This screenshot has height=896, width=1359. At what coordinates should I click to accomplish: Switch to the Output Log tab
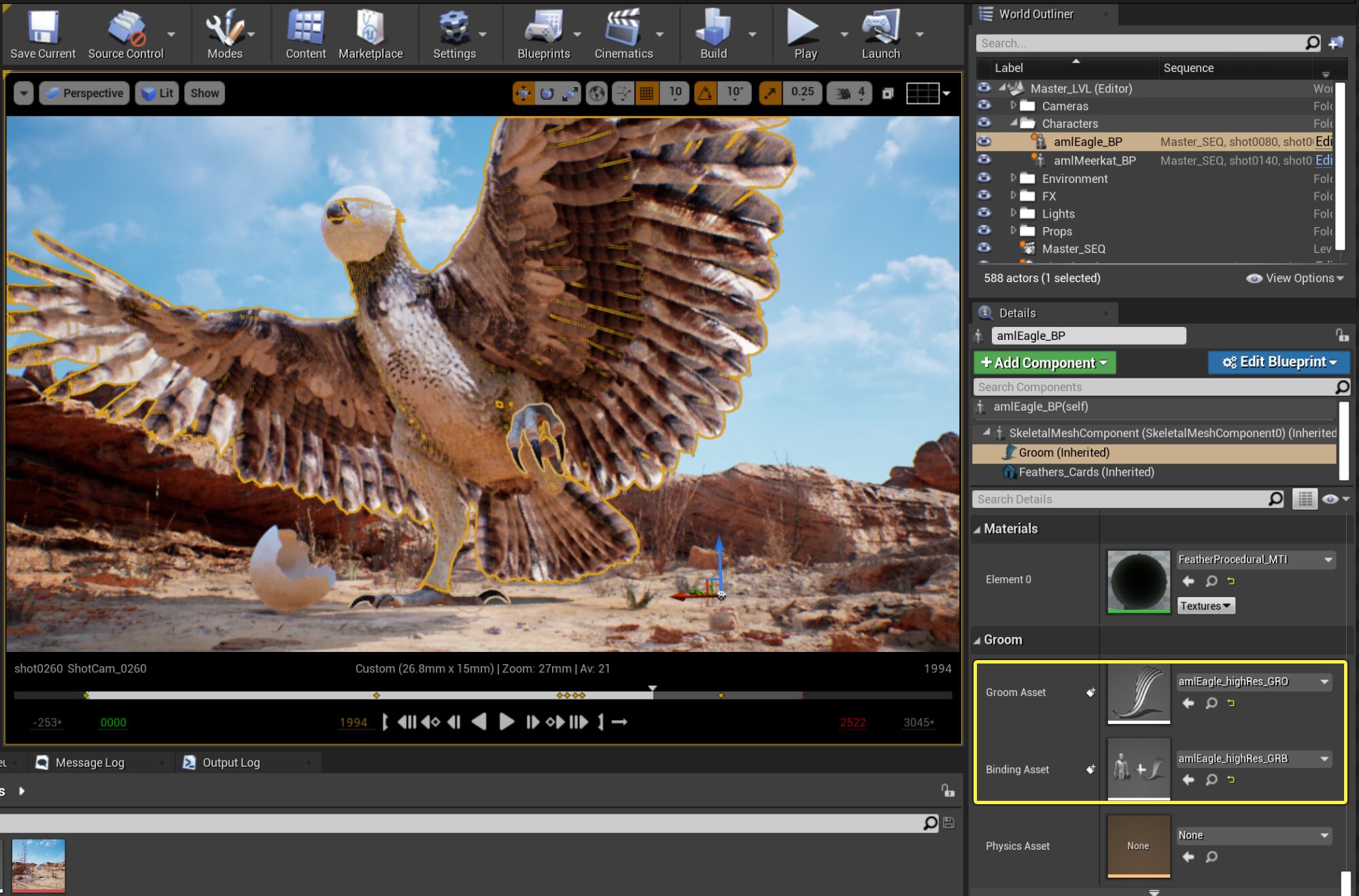pos(230,763)
